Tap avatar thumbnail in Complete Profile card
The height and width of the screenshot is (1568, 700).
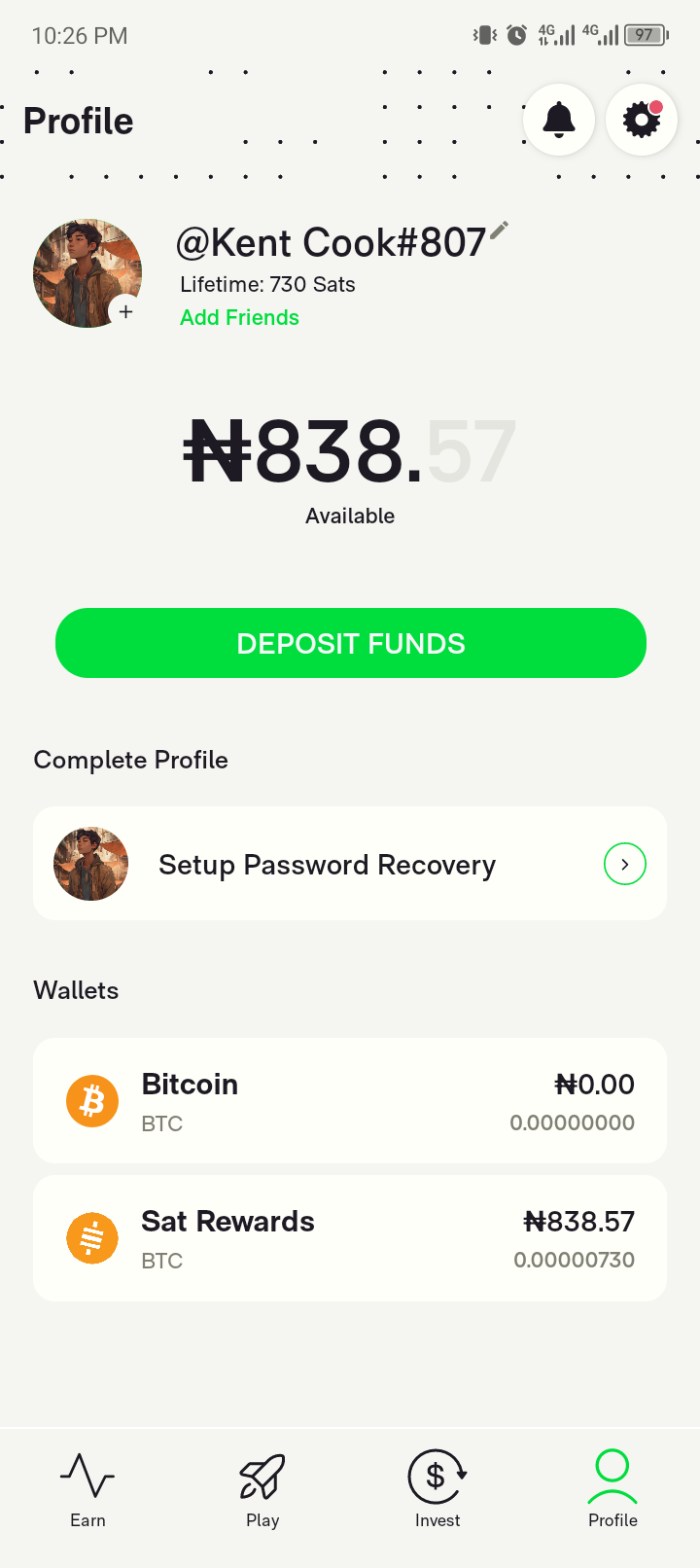pyautogui.click(x=91, y=864)
